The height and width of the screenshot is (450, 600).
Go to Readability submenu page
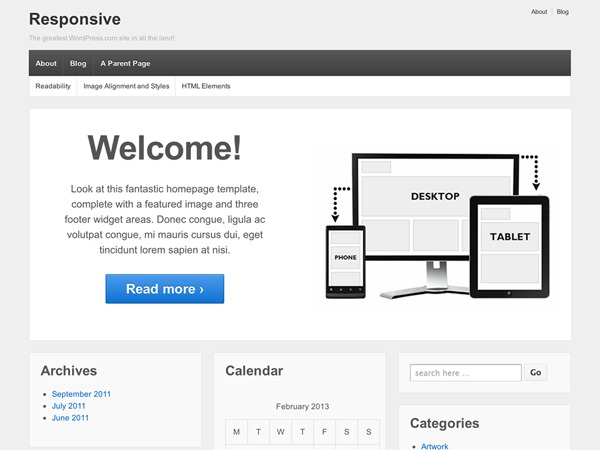pos(53,86)
